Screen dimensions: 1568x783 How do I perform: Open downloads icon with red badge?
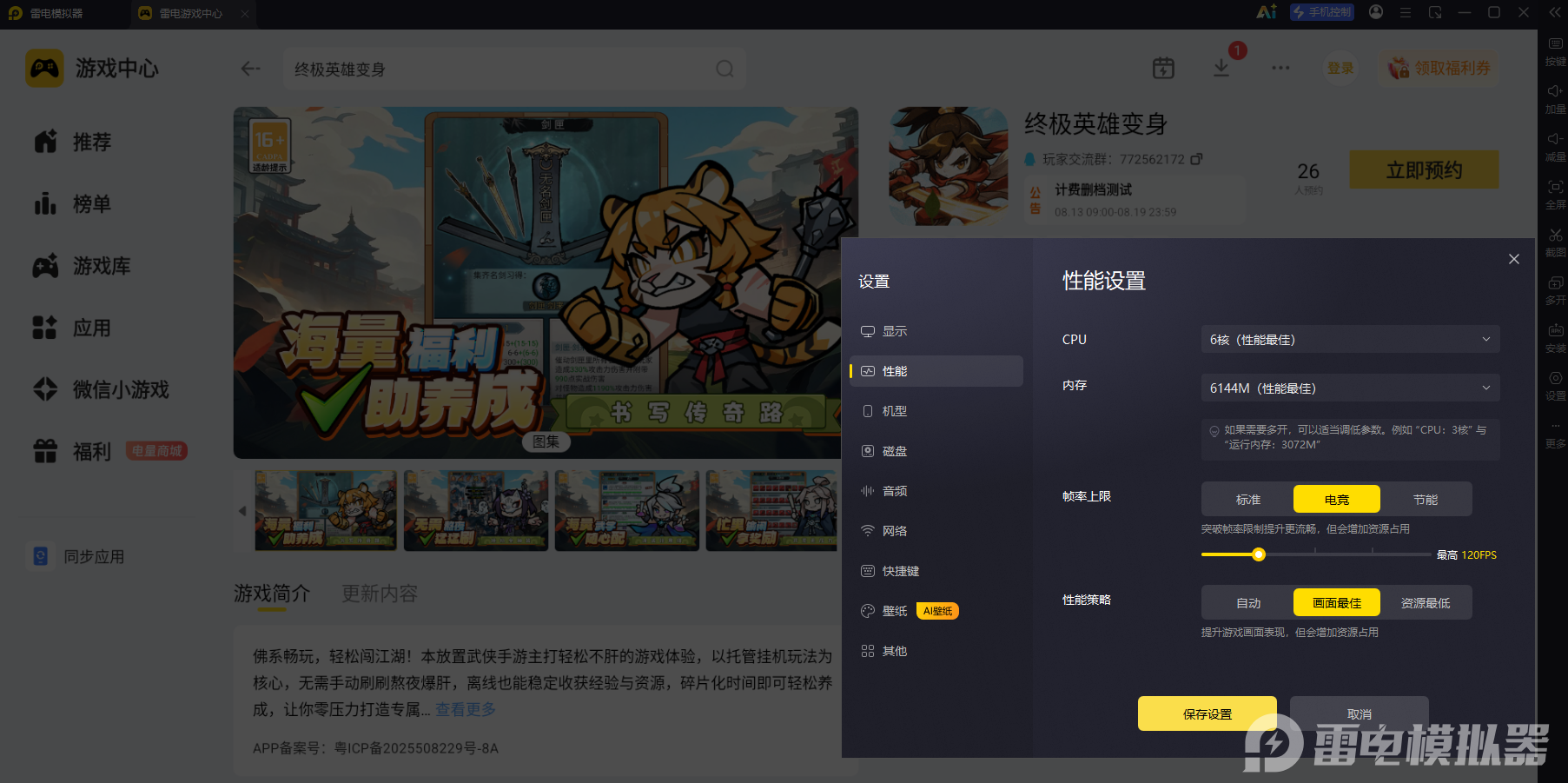pyautogui.click(x=1221, y=68)
